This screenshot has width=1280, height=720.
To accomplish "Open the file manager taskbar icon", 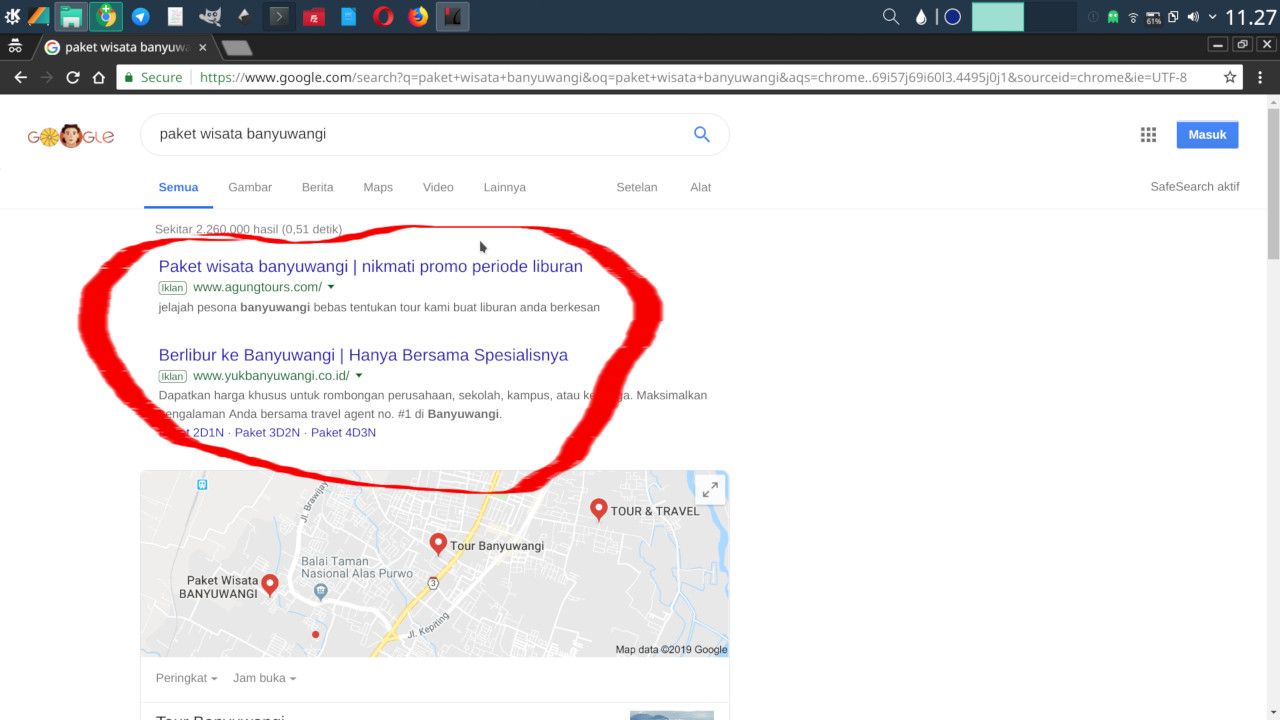I will click(x=71, y=16).
